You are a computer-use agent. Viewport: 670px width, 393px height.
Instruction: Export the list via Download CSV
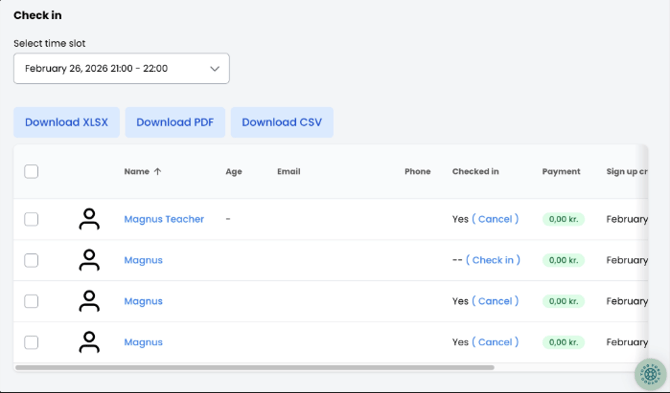point(282,122)
